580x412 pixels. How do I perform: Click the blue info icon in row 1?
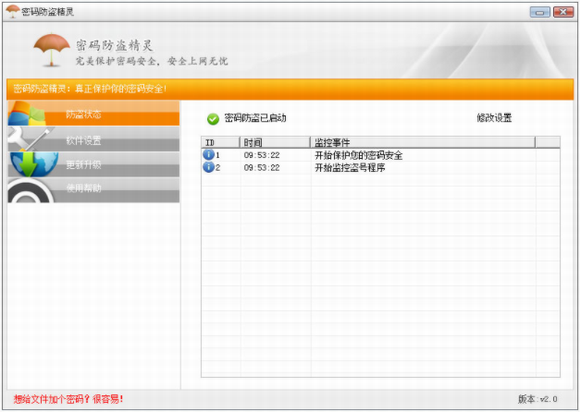(209, 155)
